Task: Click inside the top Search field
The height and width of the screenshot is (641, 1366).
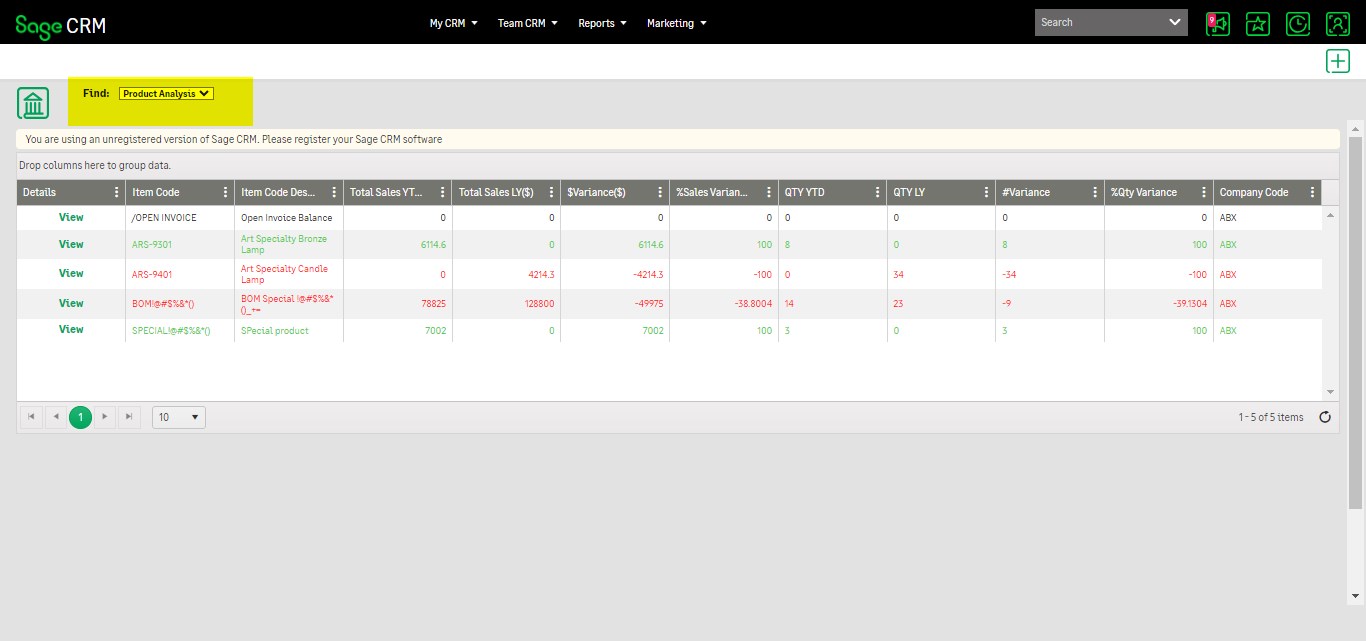Action: coord(1097,22)
